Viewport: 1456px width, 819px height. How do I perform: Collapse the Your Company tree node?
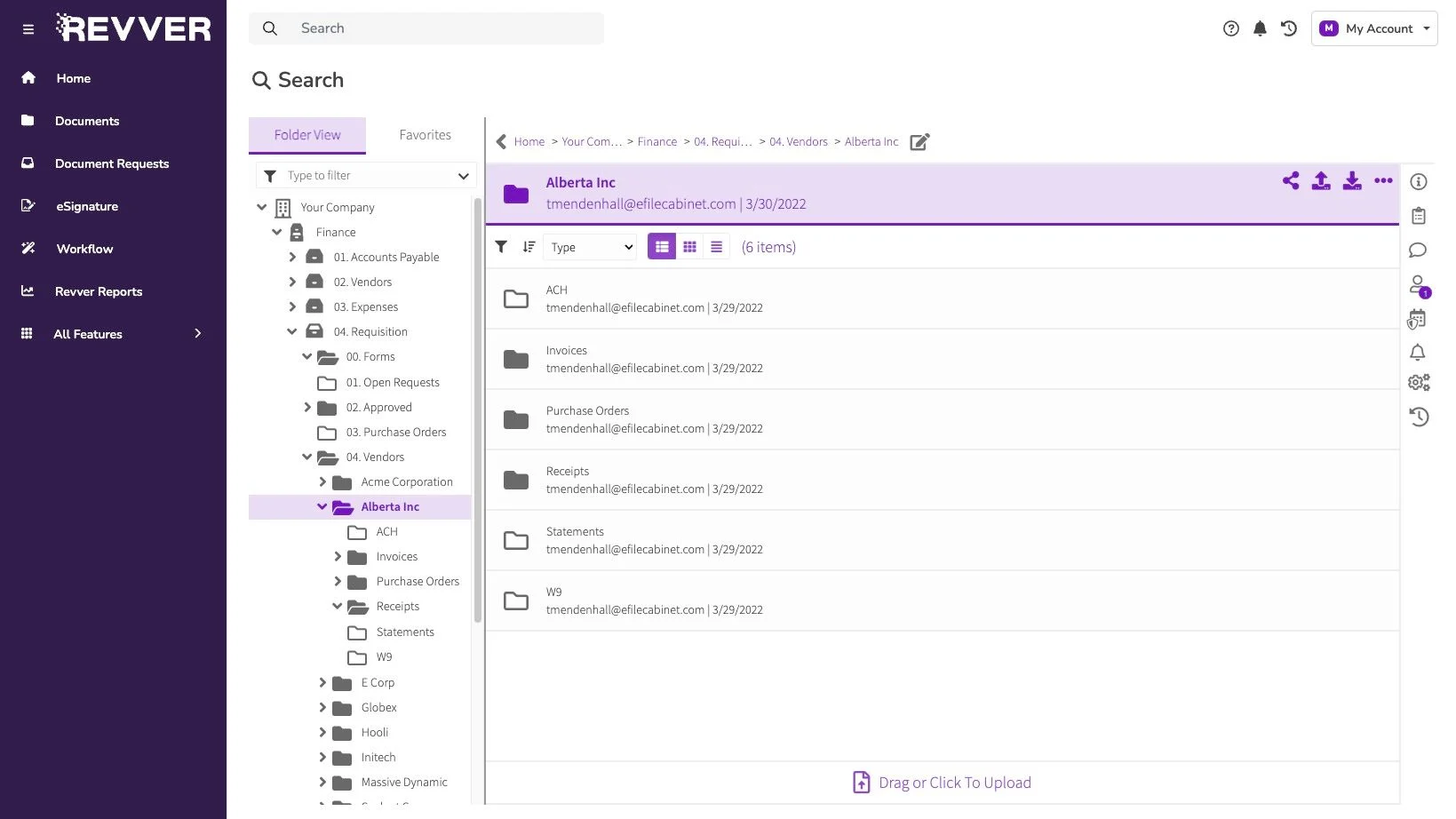click(262, 207)
